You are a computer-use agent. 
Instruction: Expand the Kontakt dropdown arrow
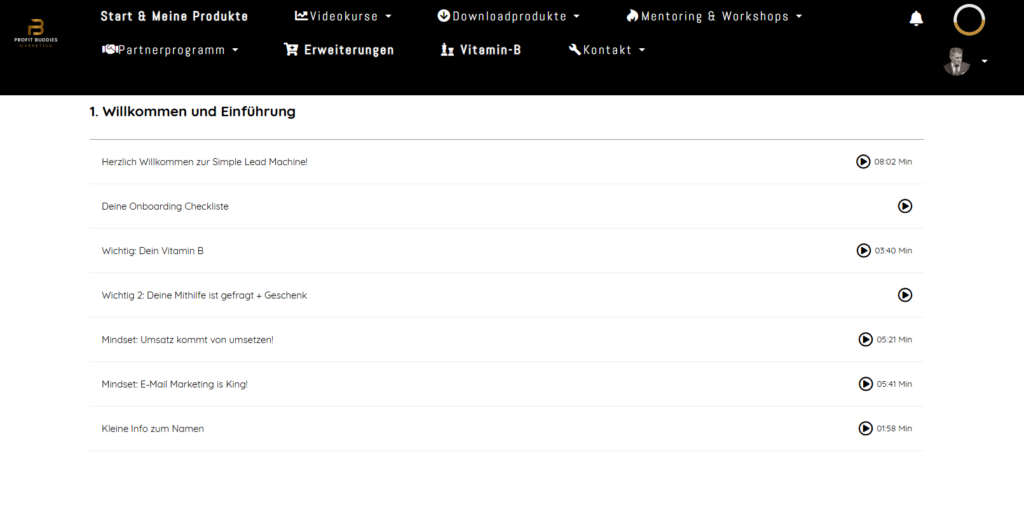(x=643, y=50)
